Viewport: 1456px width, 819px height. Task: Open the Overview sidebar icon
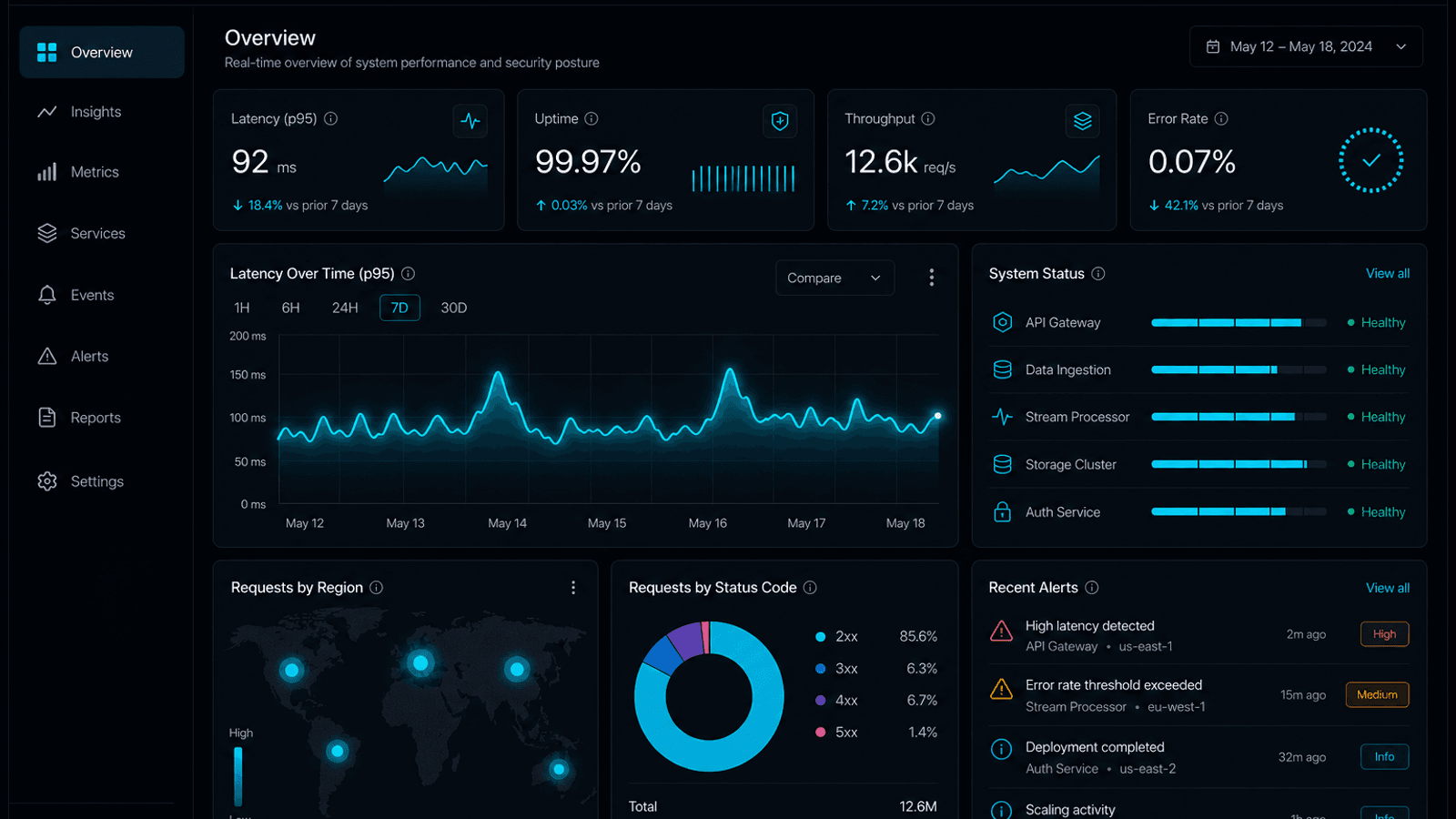pos(47,53)
